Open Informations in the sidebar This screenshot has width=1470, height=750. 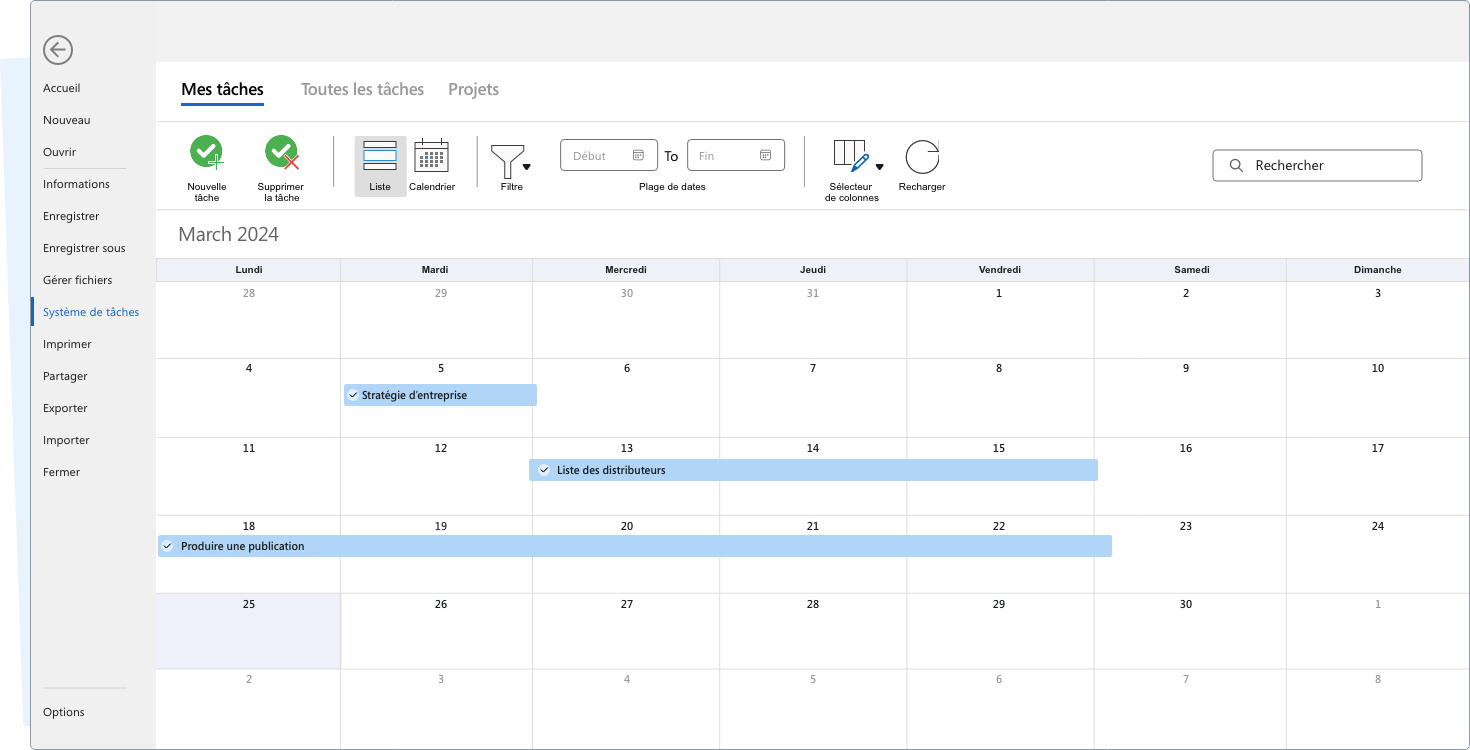pos(76,184)
